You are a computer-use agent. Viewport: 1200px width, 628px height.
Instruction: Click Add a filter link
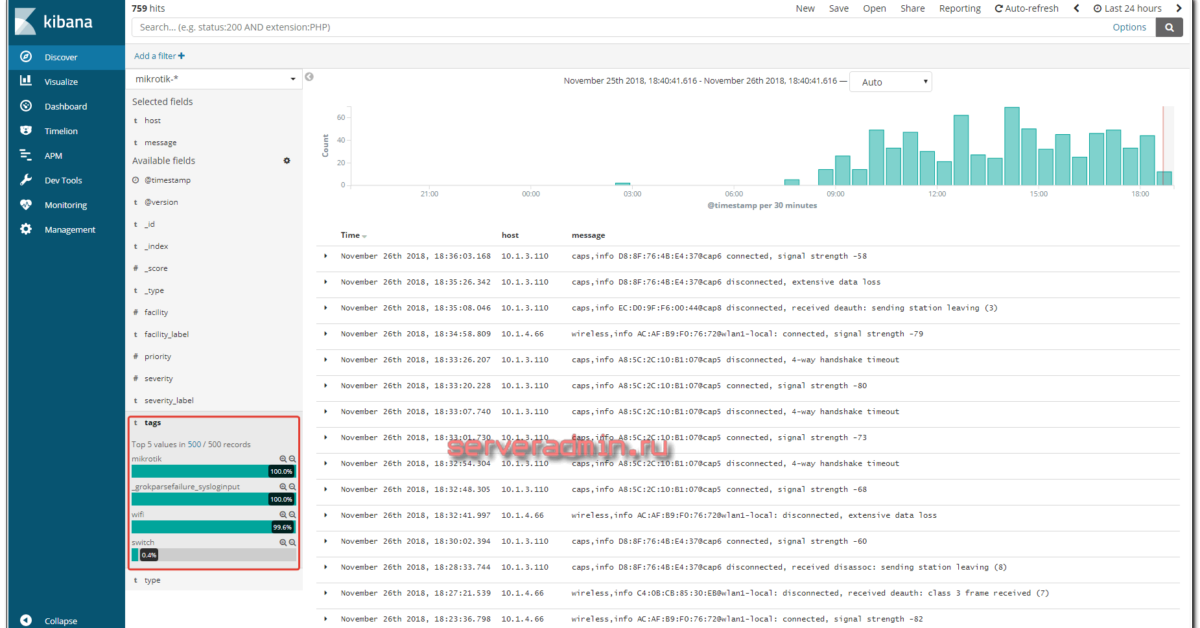point(159,56)
